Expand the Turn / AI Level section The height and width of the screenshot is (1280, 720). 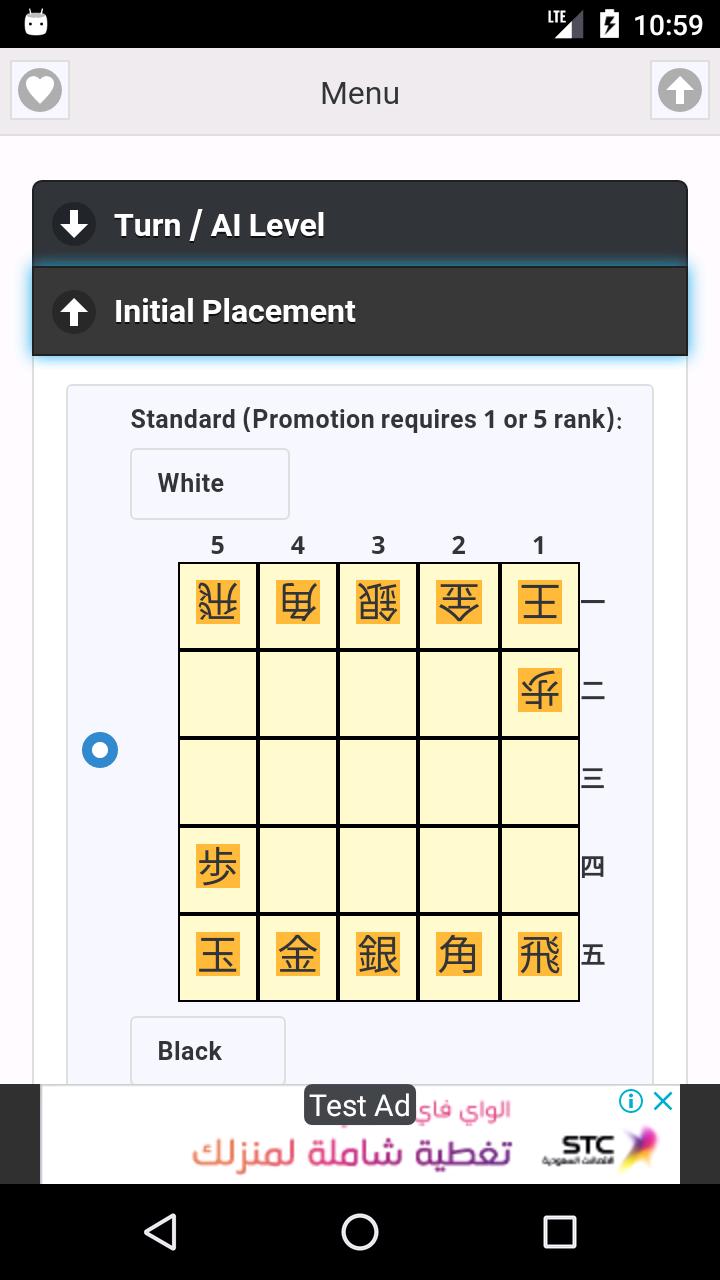click(x=360, y=224)
